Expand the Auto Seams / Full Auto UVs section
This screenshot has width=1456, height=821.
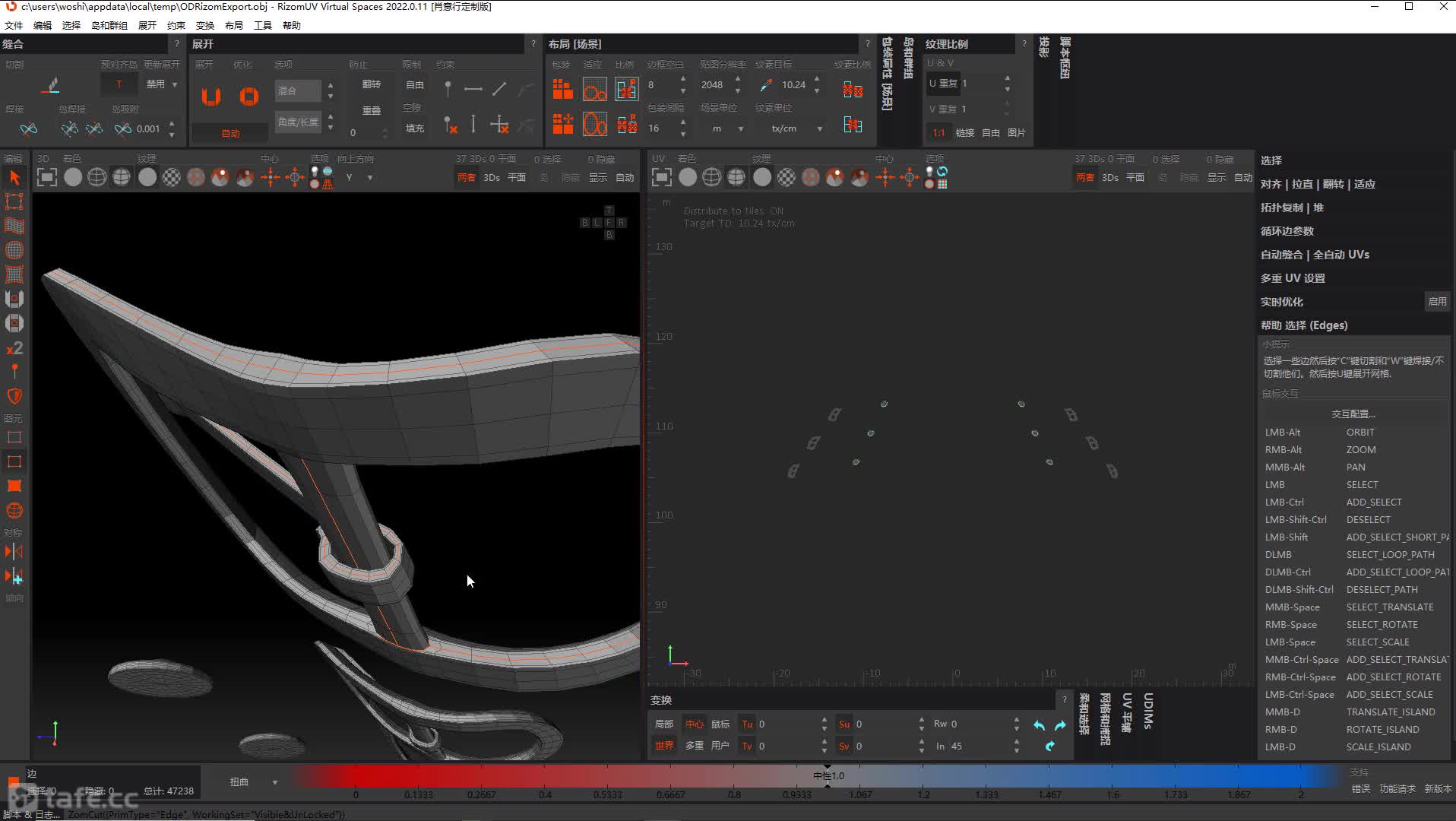pyautogui.click(x=1315, y=255)
